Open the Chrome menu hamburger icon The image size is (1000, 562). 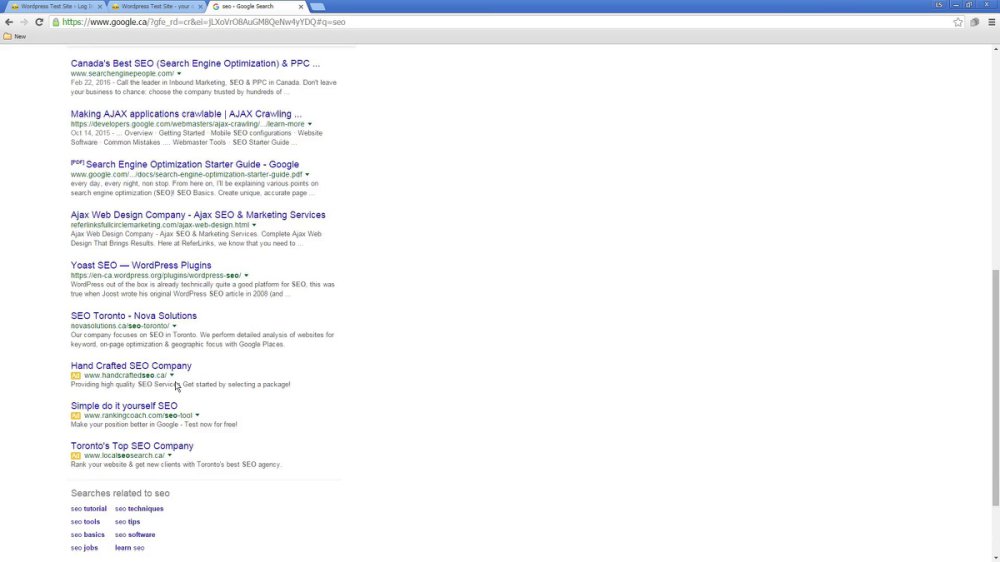click(991, 22)
